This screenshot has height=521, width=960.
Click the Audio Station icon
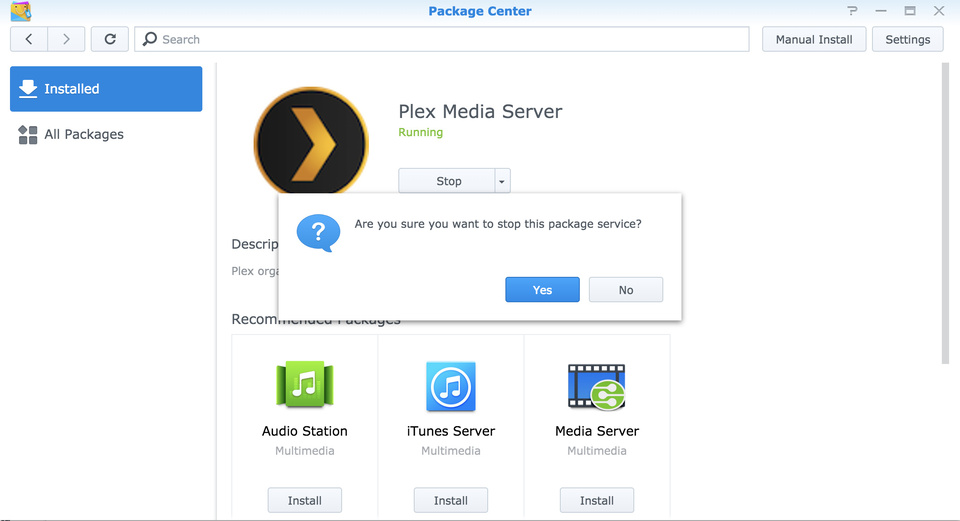point(304,384)
